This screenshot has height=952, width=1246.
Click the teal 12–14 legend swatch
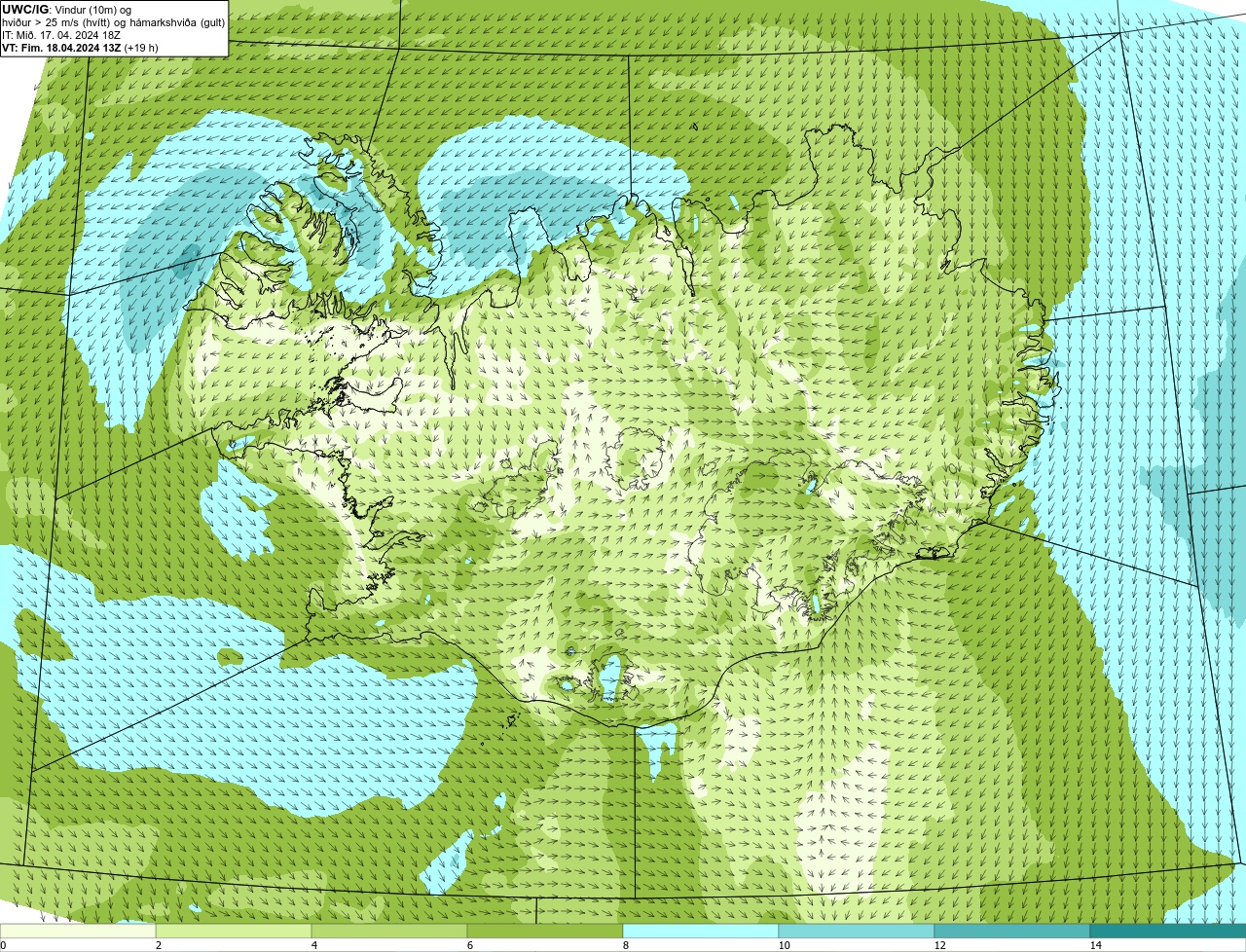tap(1012, 931)
